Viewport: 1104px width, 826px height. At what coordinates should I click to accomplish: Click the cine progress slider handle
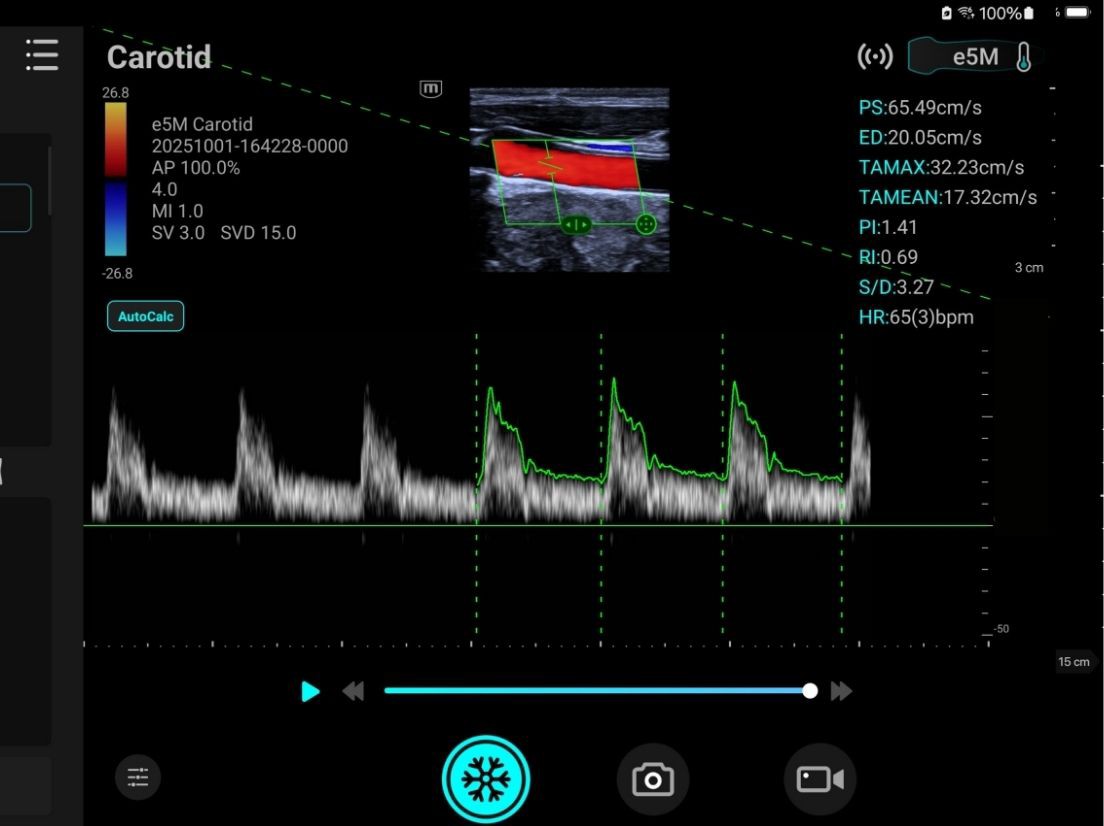810,691
